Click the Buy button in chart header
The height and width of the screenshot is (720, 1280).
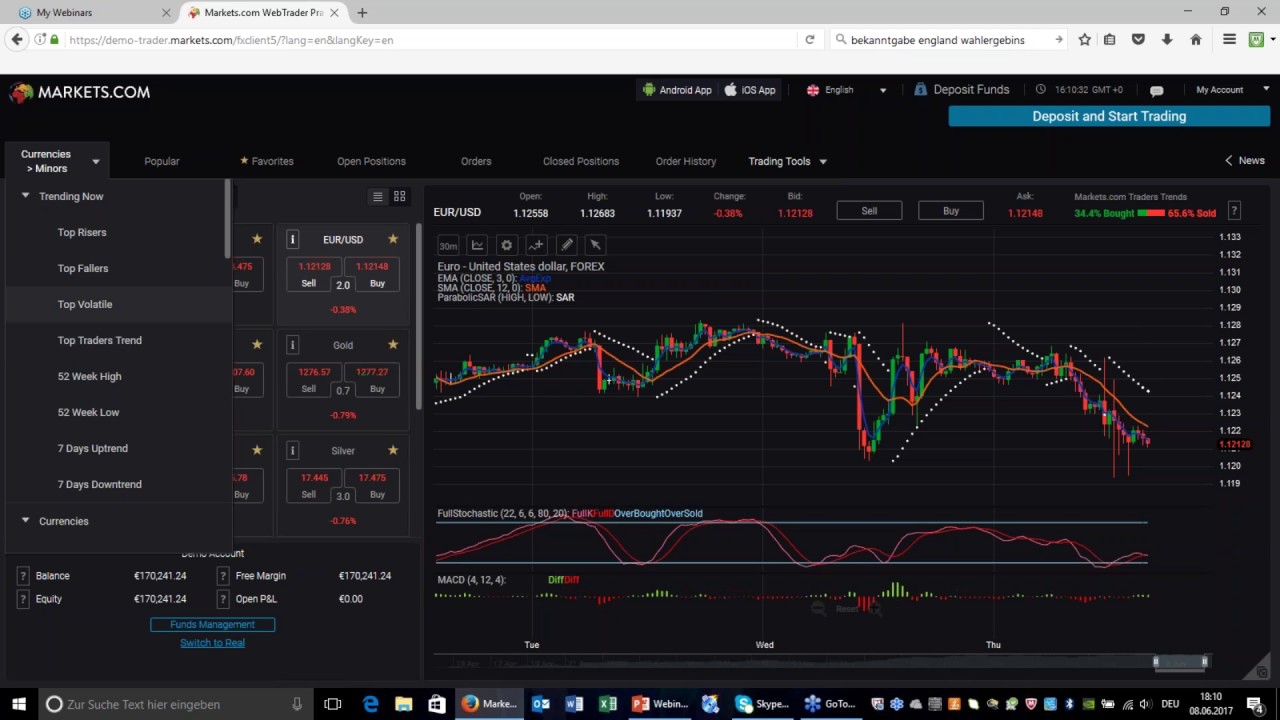coord(951,211)
